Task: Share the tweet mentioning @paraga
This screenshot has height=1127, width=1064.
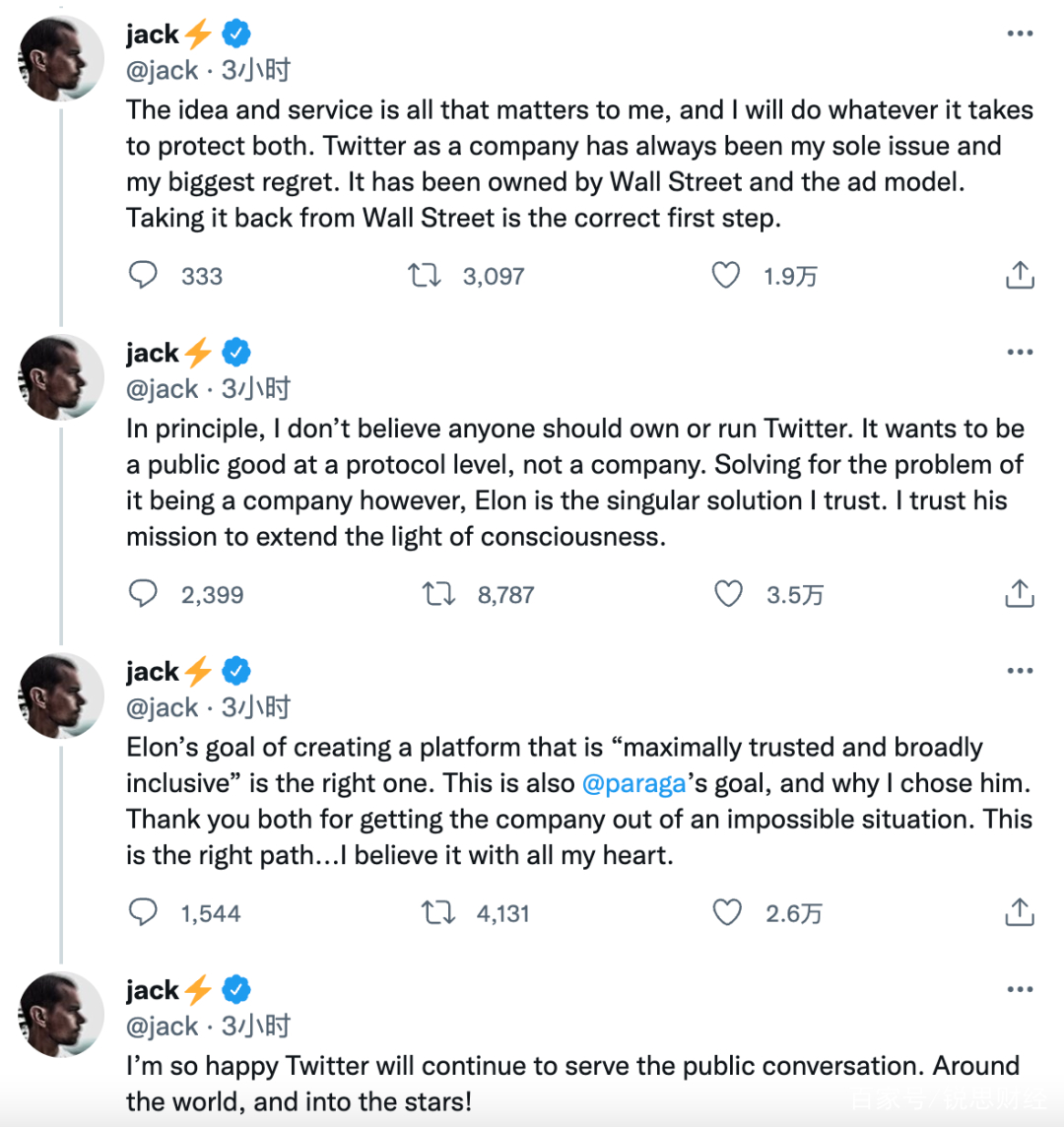Action: tap(1020, 913)
